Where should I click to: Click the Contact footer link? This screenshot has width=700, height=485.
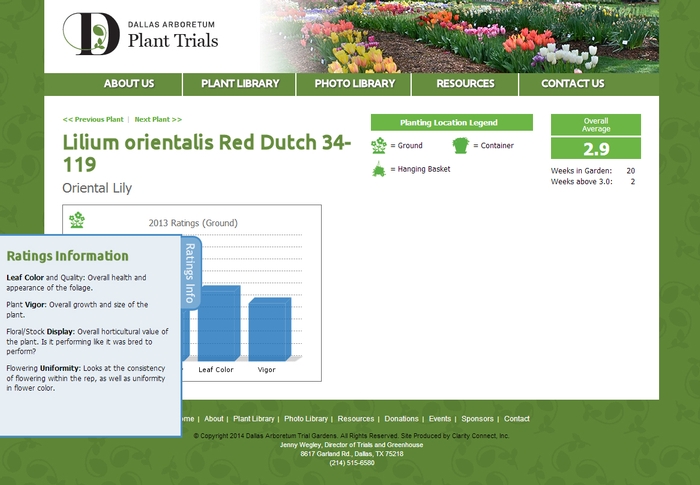click(517, 419)
